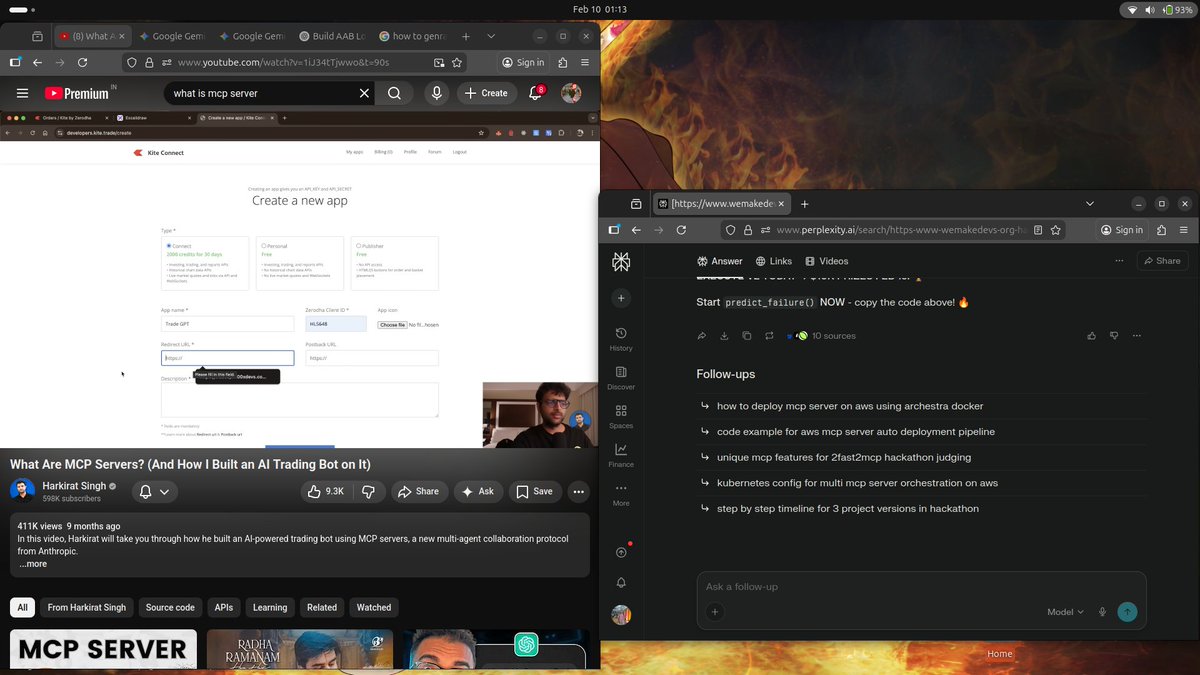Open the system volume indicator in top bar

[1150, 9]
